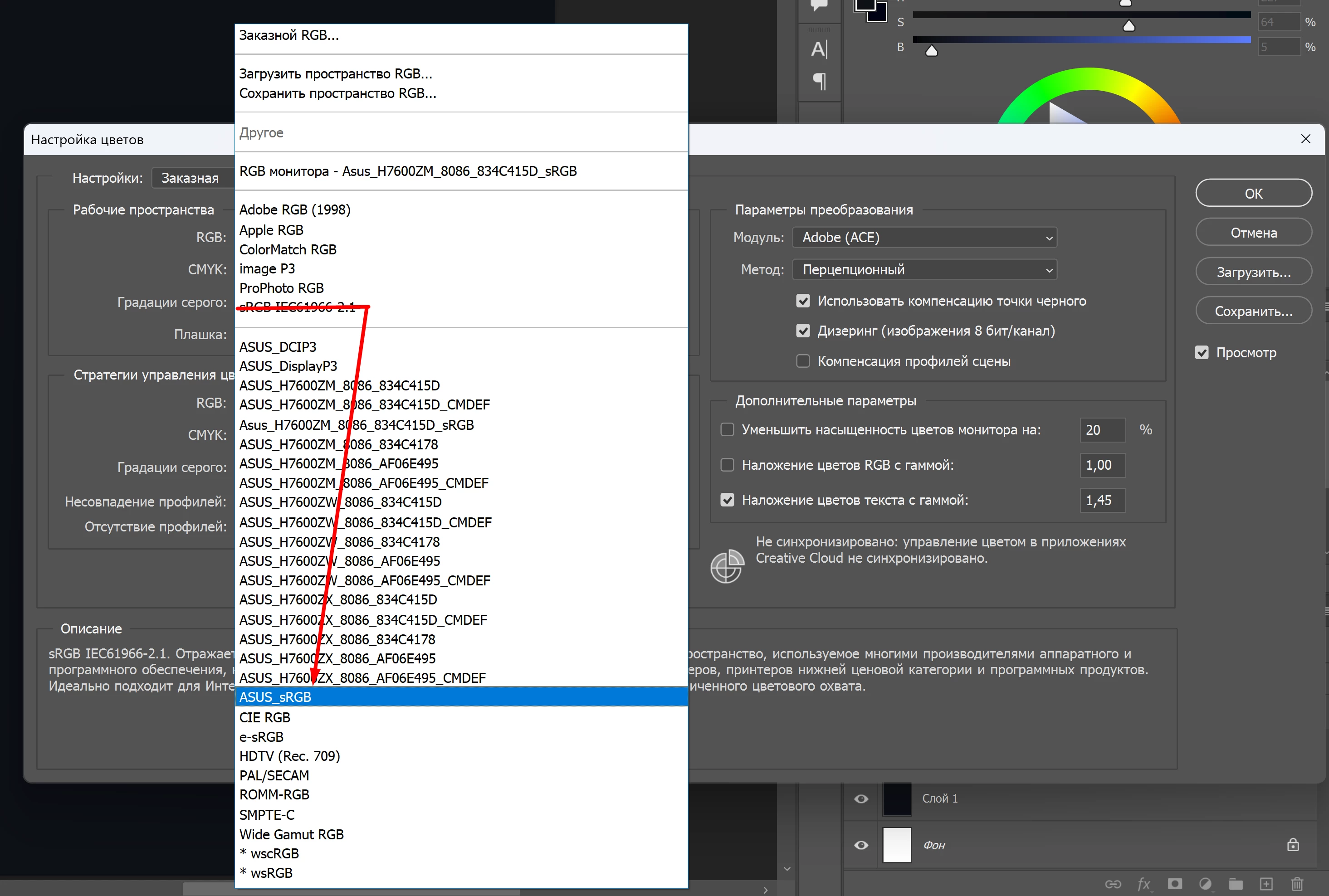Open the Модуль Adobe (ACE) dropdown

click(x=924, y=237)
